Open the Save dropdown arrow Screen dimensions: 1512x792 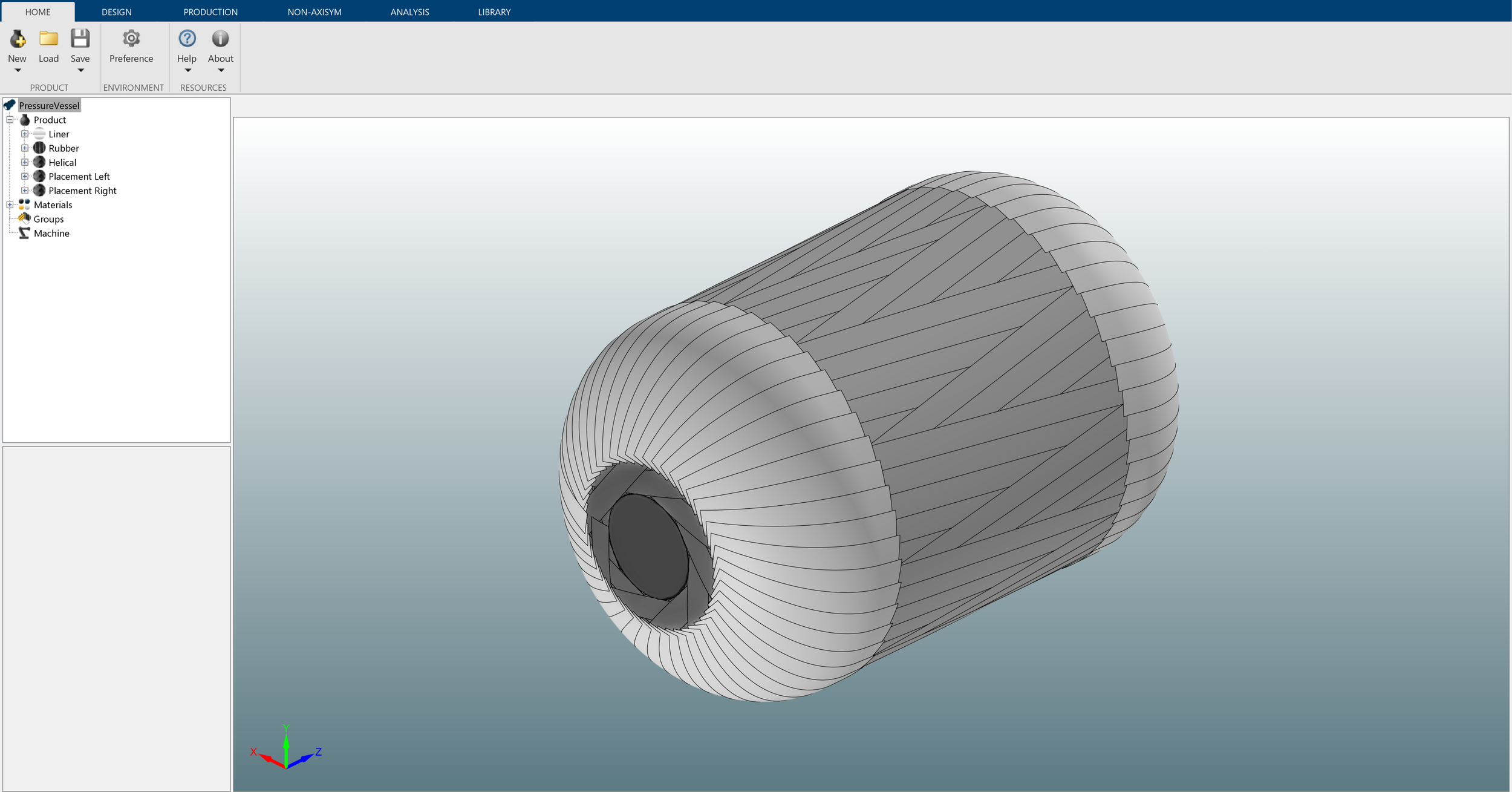pos(80,71)
